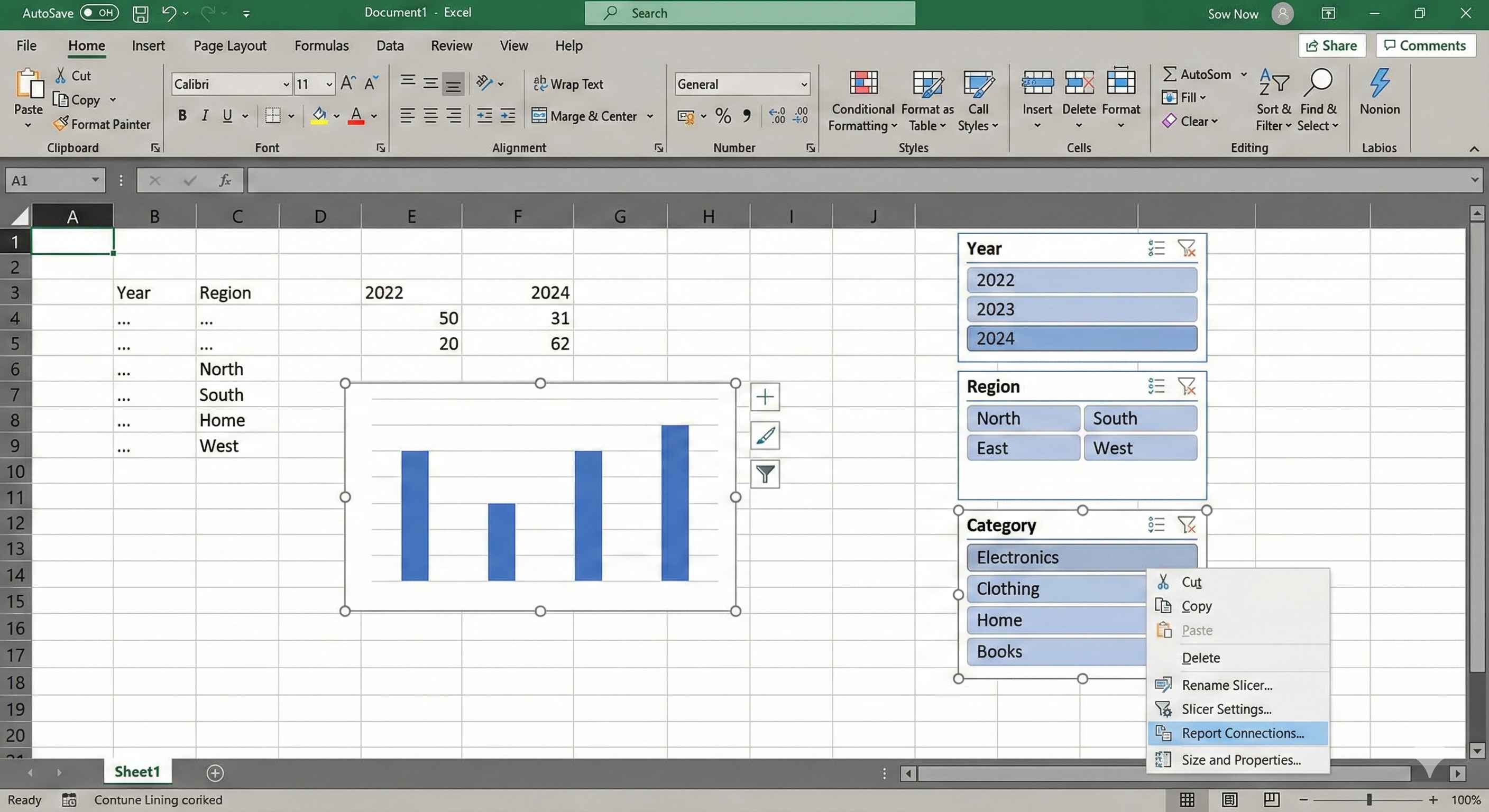This screenshot has width=1489, height=812.
Task: Select the Format Painter tool
Action: (102, 124)
